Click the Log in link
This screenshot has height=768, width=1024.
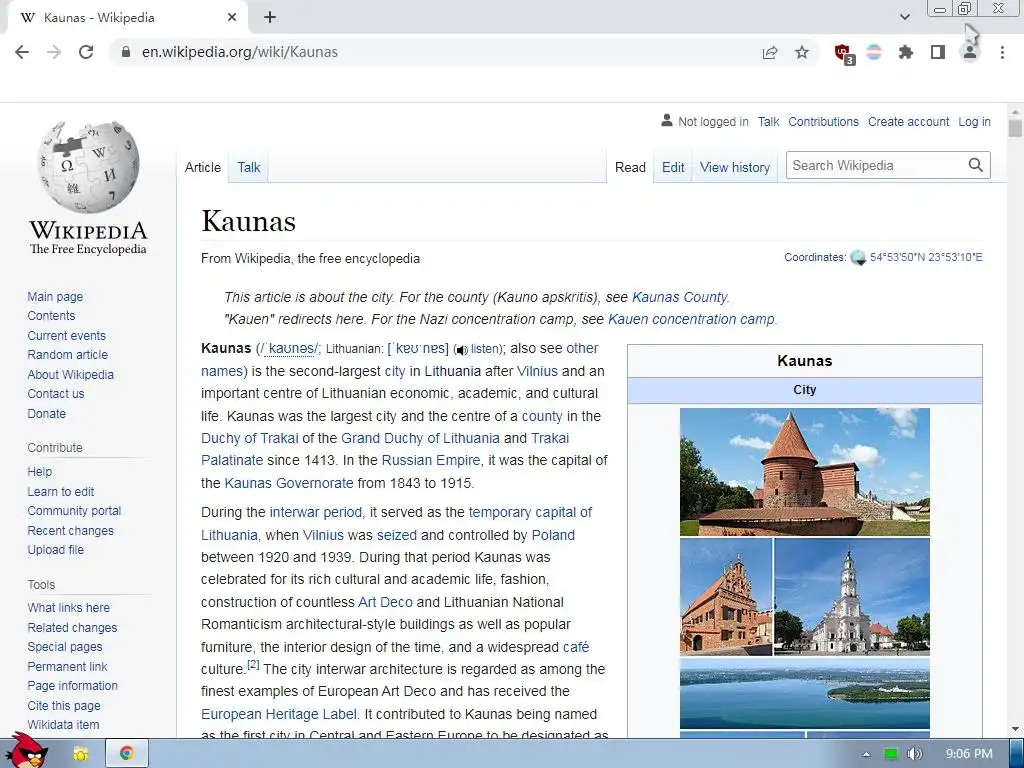[974, 121]
